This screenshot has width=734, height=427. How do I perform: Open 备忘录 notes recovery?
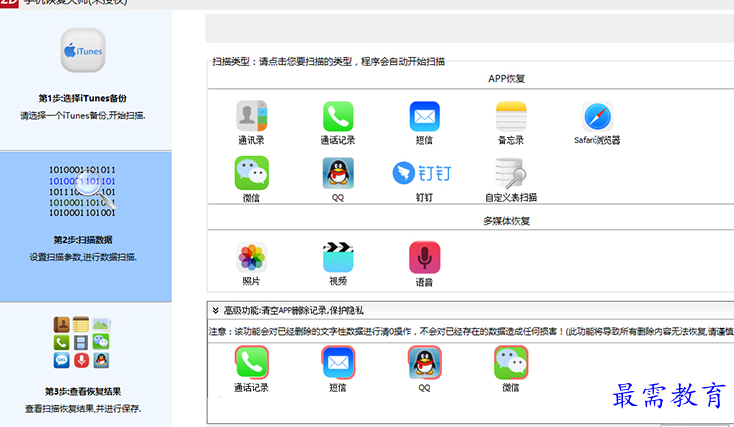pyautogui.click(x=511, y=116)
